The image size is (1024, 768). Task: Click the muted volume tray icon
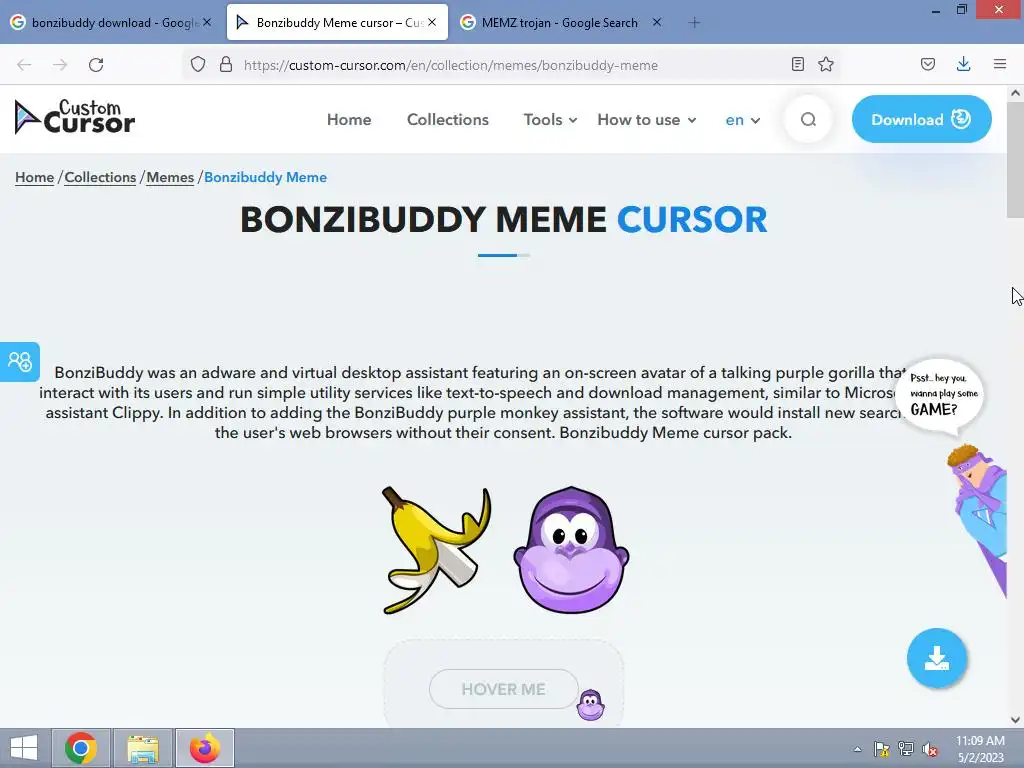tap(930, 750)
